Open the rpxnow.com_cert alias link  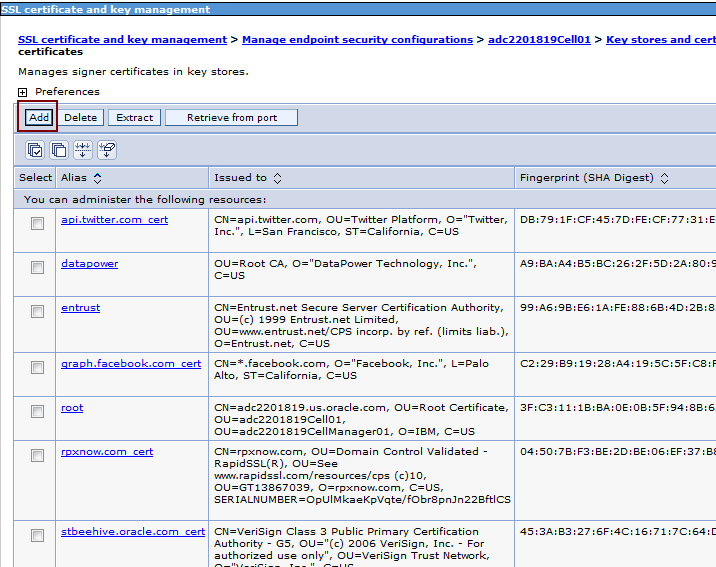(x=107, y=452)
